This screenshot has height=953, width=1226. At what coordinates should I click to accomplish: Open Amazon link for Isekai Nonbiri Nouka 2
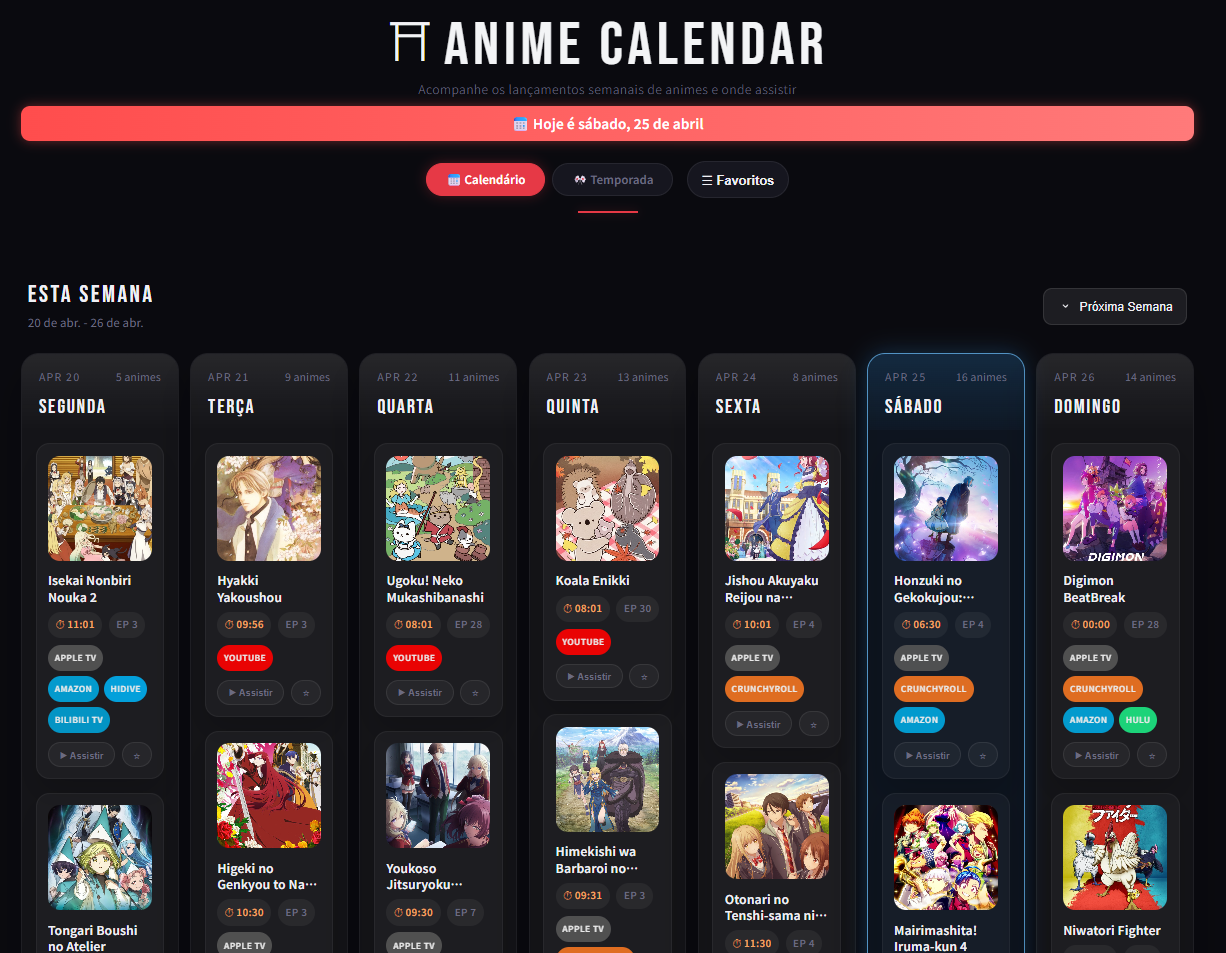(x=73, y=689)
